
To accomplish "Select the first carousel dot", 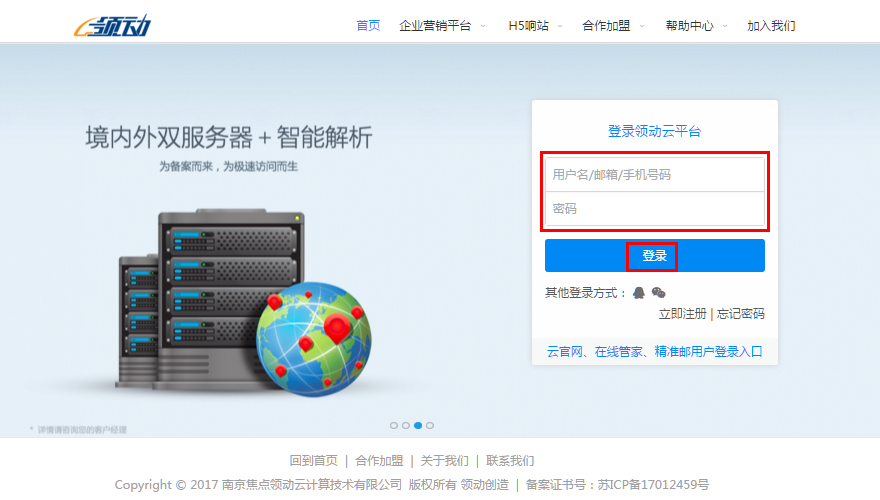I will [x=394, y=425].
